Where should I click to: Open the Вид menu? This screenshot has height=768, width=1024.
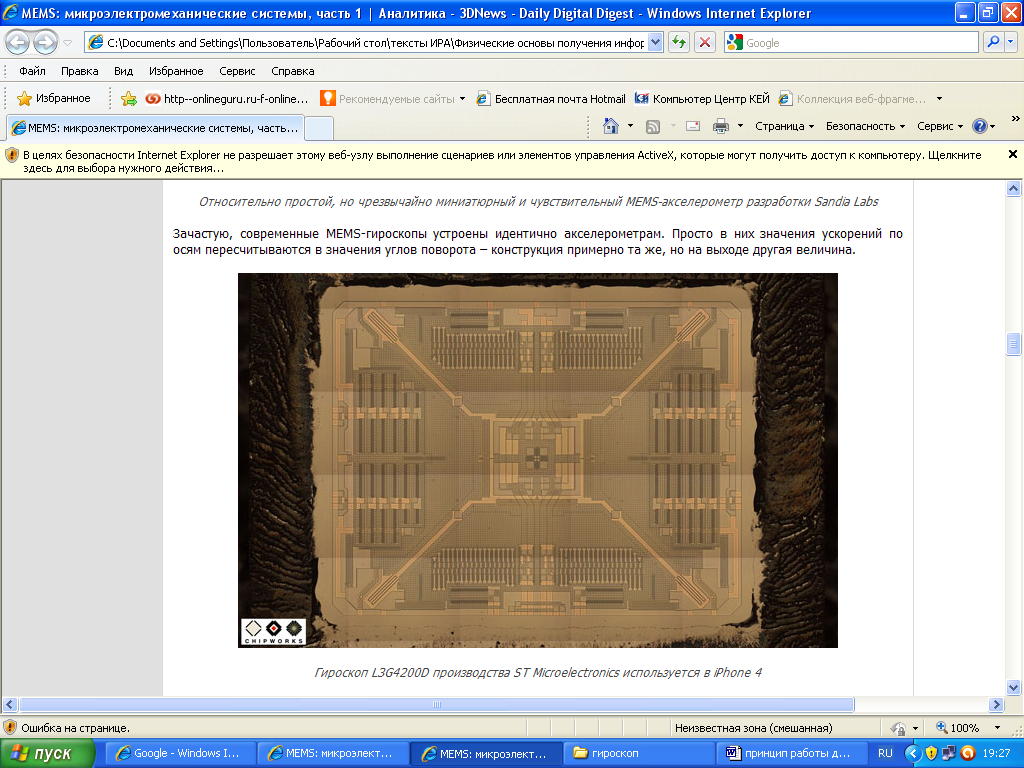(x=123, y=71)
